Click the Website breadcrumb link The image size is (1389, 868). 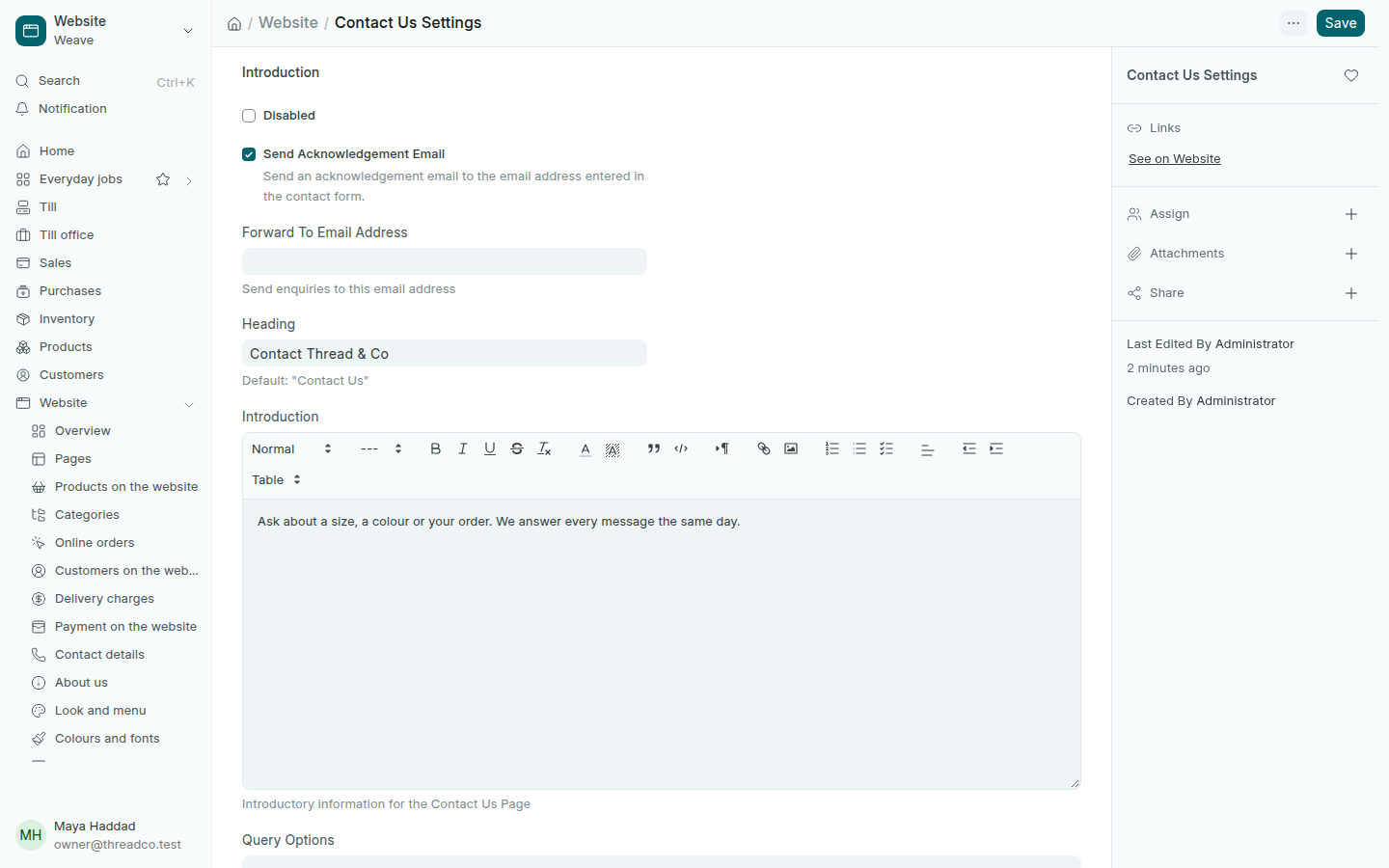click(x=288, y=23)
